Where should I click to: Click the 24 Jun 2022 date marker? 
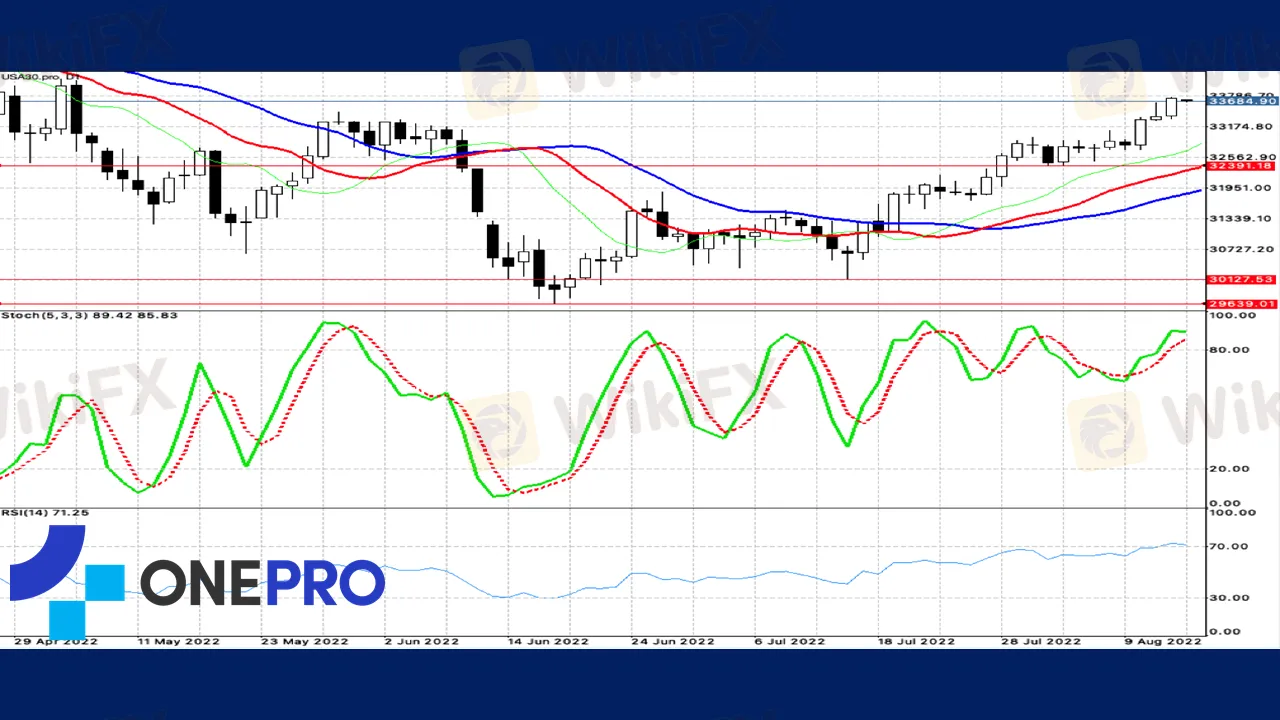672,641
